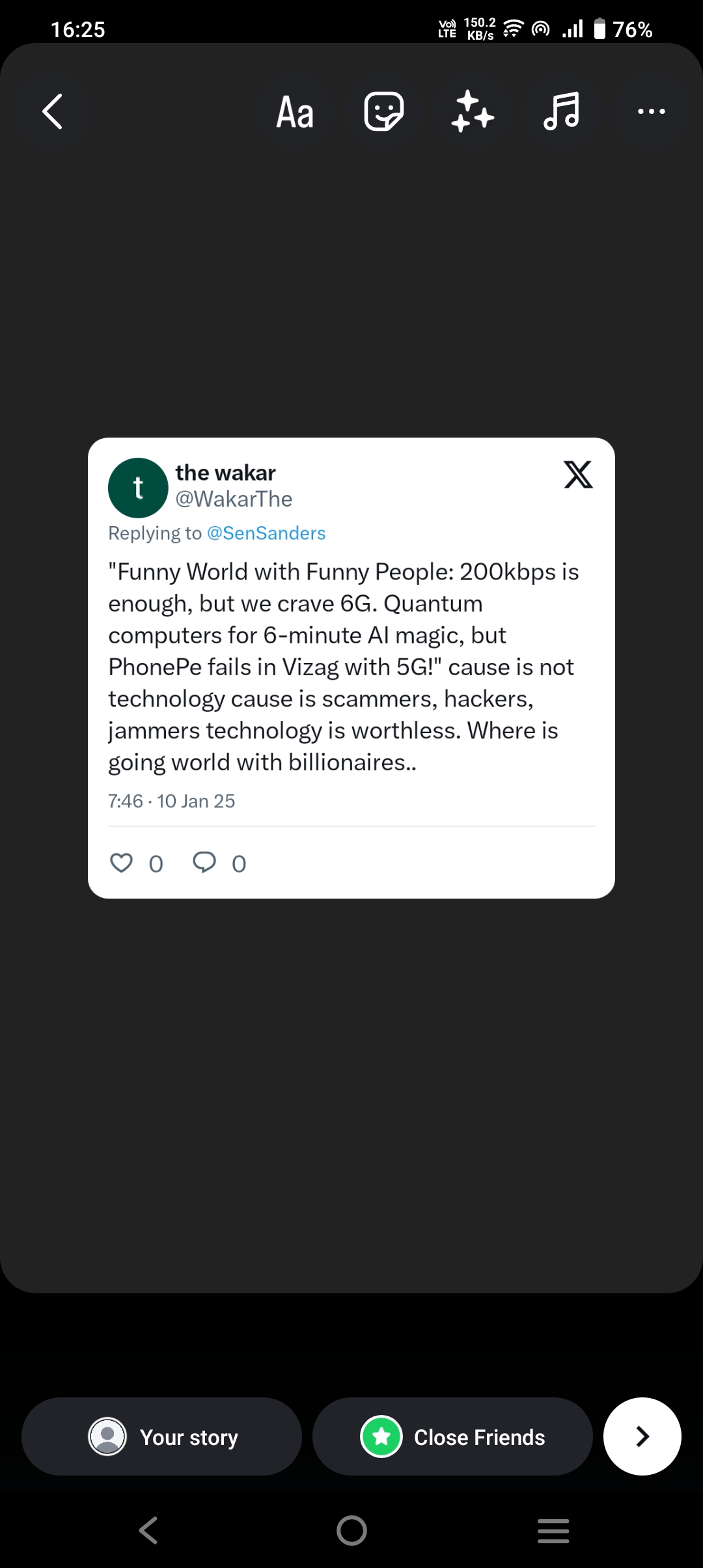Tap the green 't' profile avatar
Screen dimensions: 703x1568
(138, 488)
